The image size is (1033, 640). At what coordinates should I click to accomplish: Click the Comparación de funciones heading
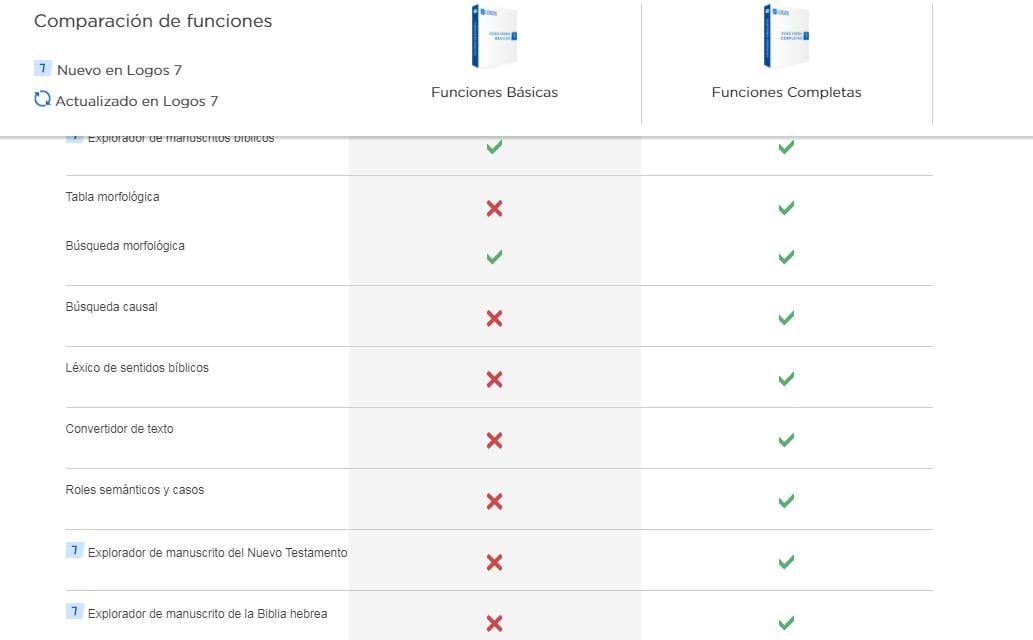click(153, 21)
